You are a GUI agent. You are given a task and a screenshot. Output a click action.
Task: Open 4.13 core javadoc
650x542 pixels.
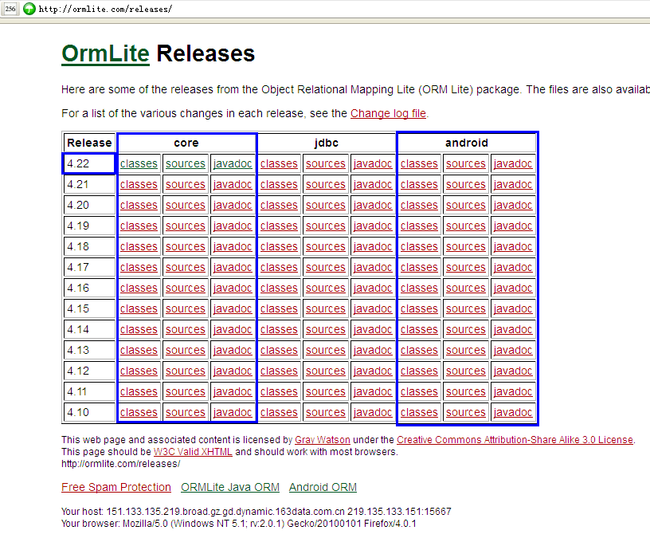233,350
